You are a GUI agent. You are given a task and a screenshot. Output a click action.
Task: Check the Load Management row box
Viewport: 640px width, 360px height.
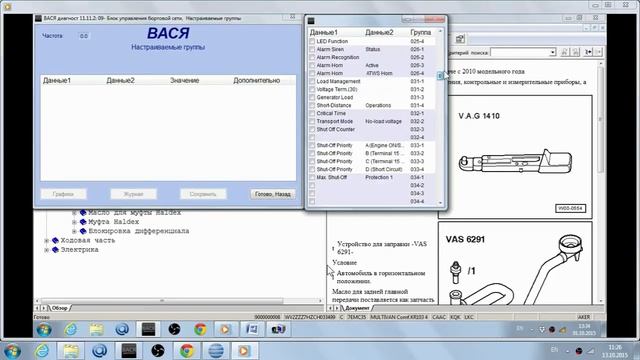point(312,82)
